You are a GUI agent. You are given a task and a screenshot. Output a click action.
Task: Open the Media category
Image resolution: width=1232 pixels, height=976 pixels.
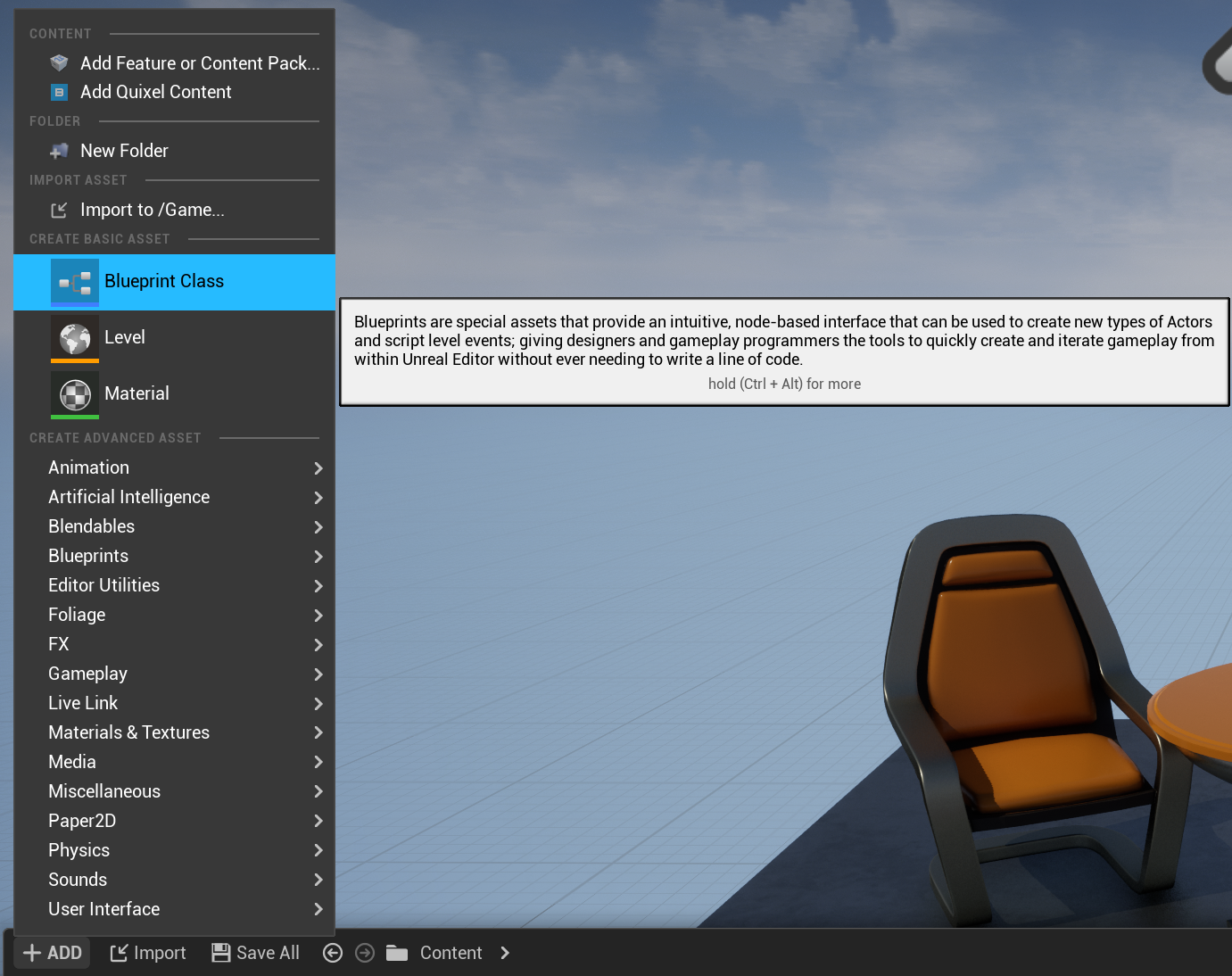[175, 762]
